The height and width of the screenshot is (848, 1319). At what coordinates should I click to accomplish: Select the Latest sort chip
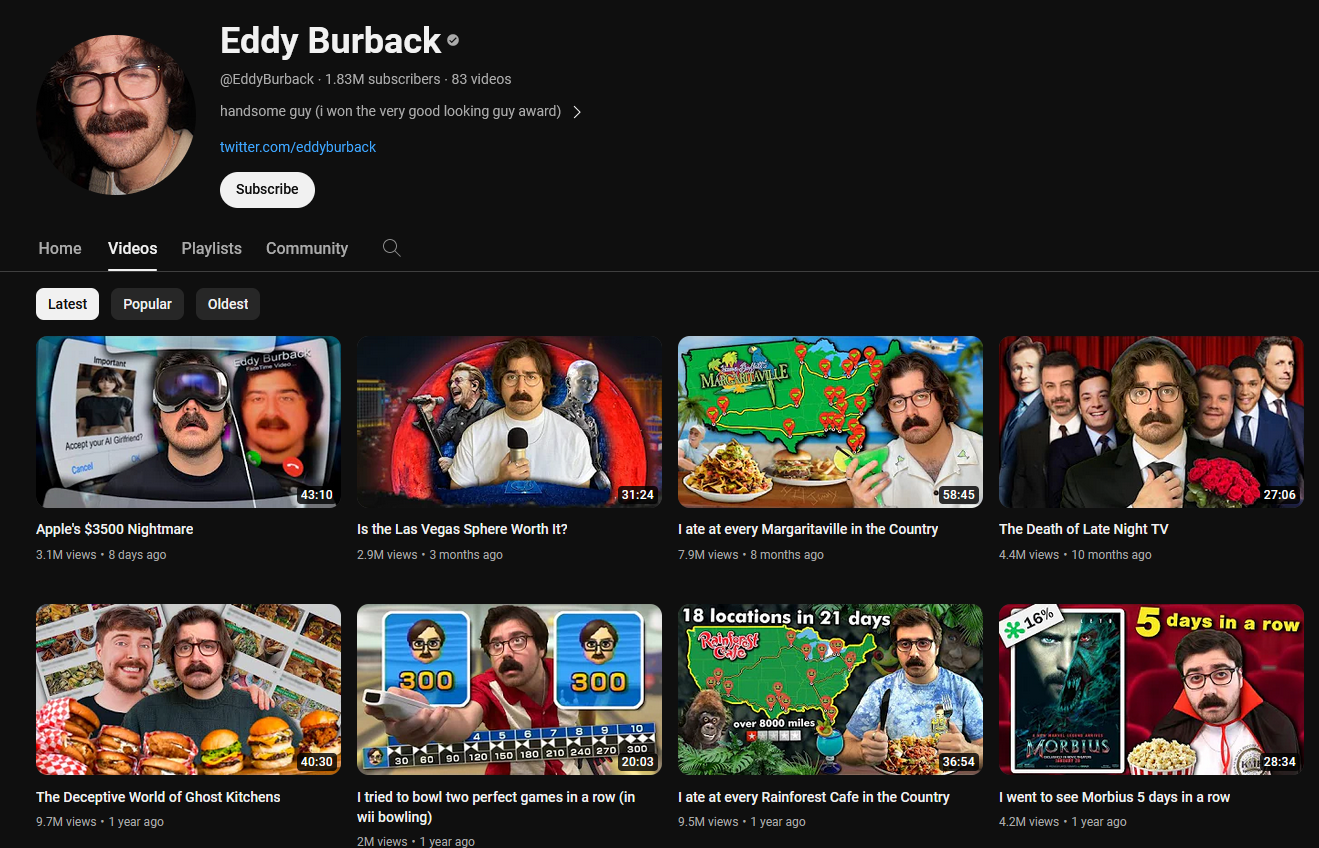[67, 304]
